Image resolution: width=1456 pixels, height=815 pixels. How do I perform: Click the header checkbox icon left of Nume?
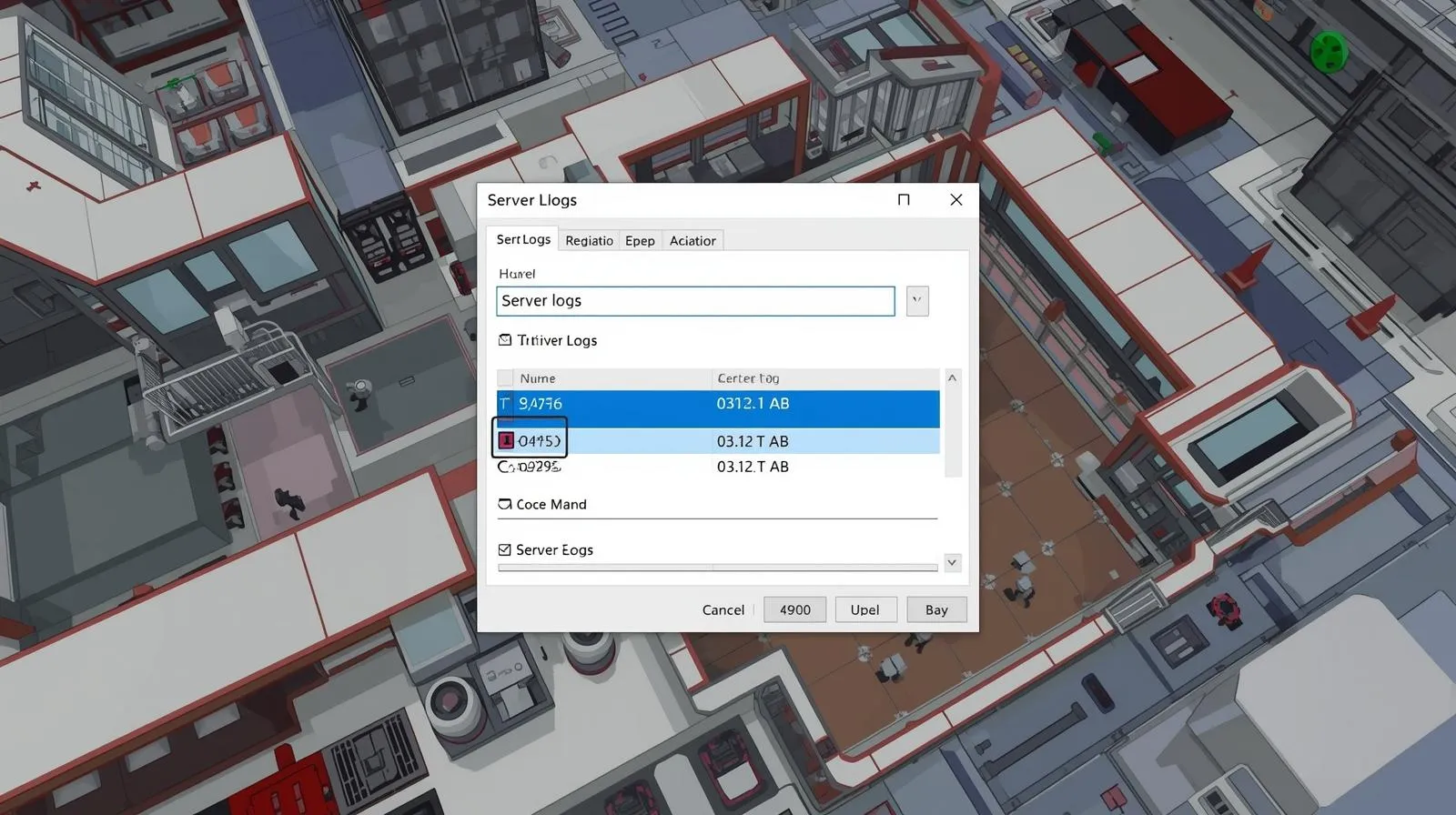505,378
